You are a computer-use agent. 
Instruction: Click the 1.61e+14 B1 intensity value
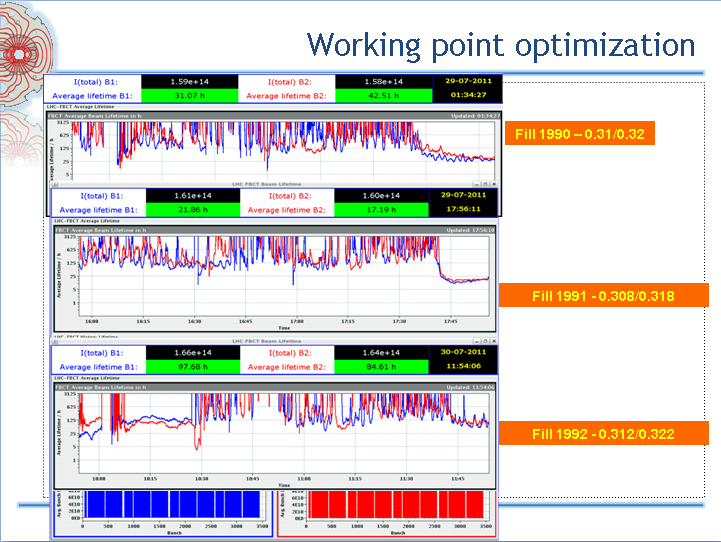click(193, 196)
